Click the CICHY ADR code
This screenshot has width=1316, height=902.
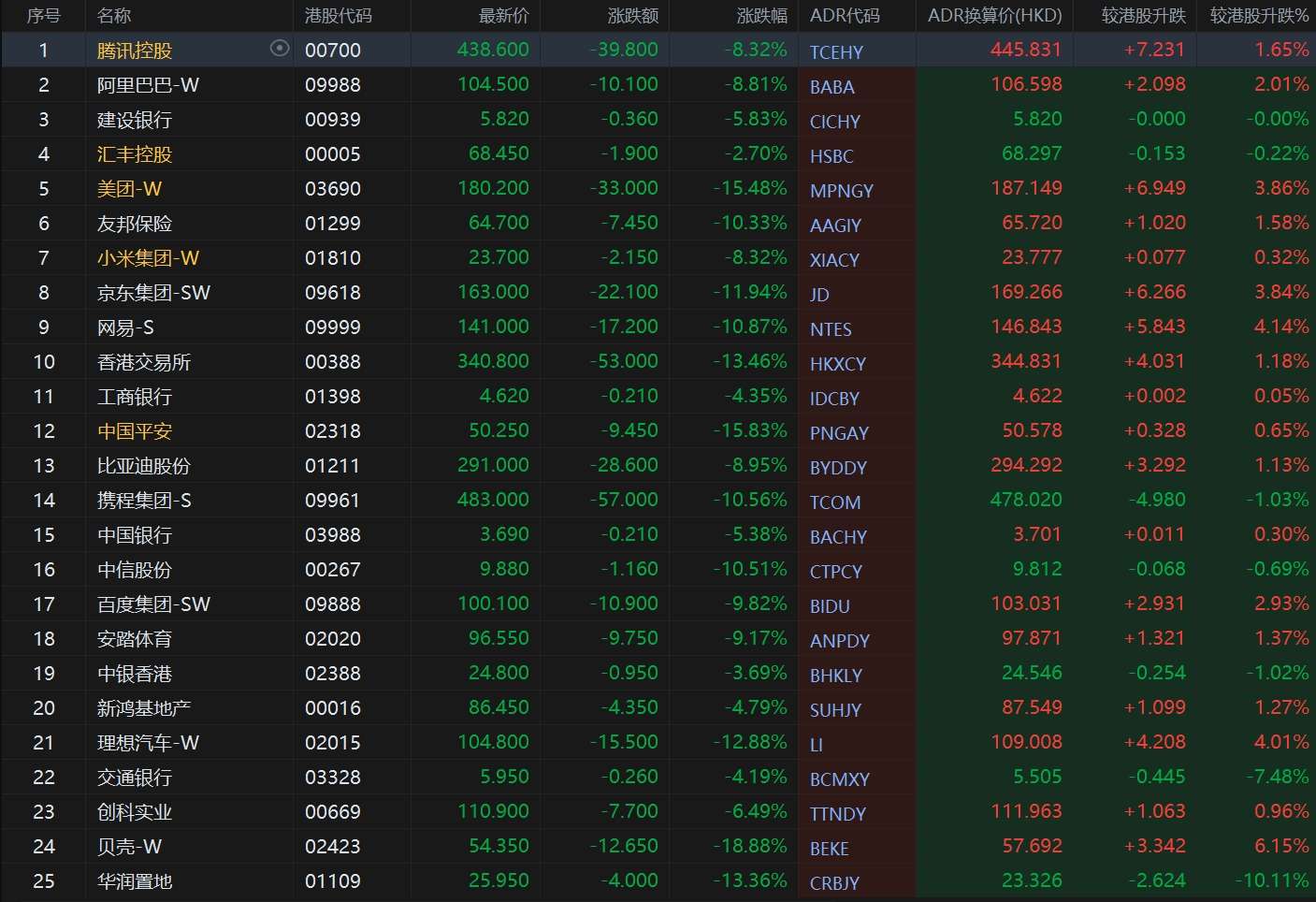[835, 122]
